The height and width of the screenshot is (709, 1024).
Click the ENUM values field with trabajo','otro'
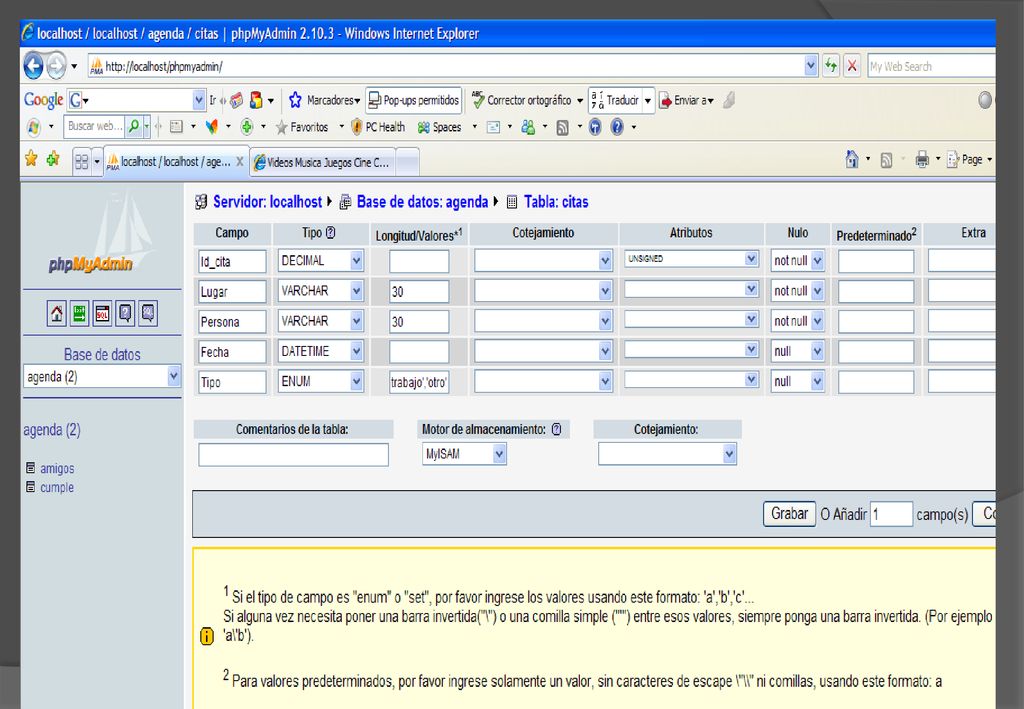coord(419,382)
